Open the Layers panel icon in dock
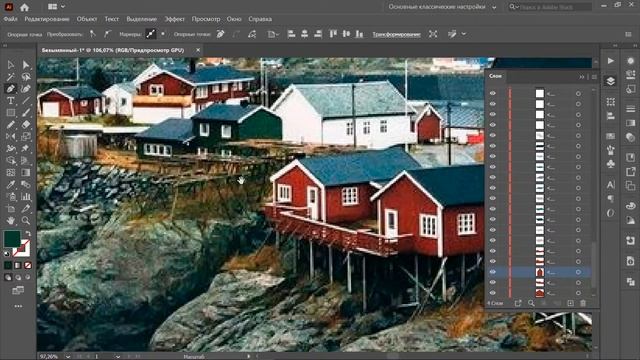Image resolution: width=640 pixels, height=360 pixels. click(611, 81)
